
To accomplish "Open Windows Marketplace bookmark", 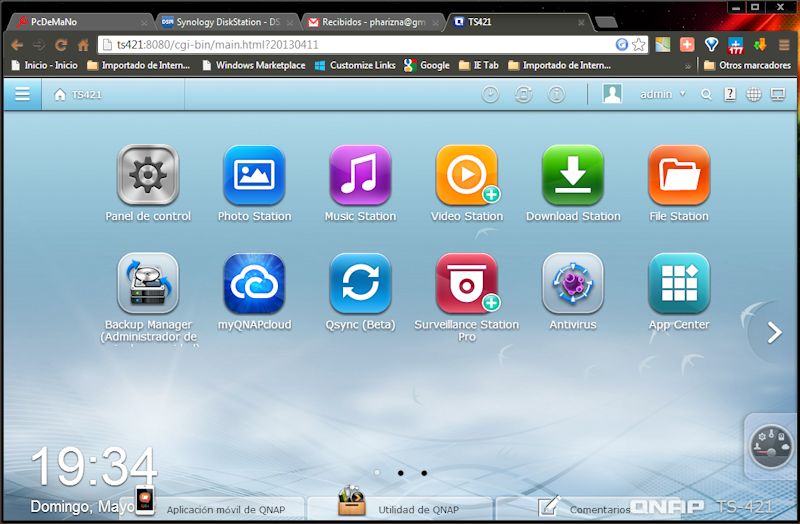I will 254,65.
